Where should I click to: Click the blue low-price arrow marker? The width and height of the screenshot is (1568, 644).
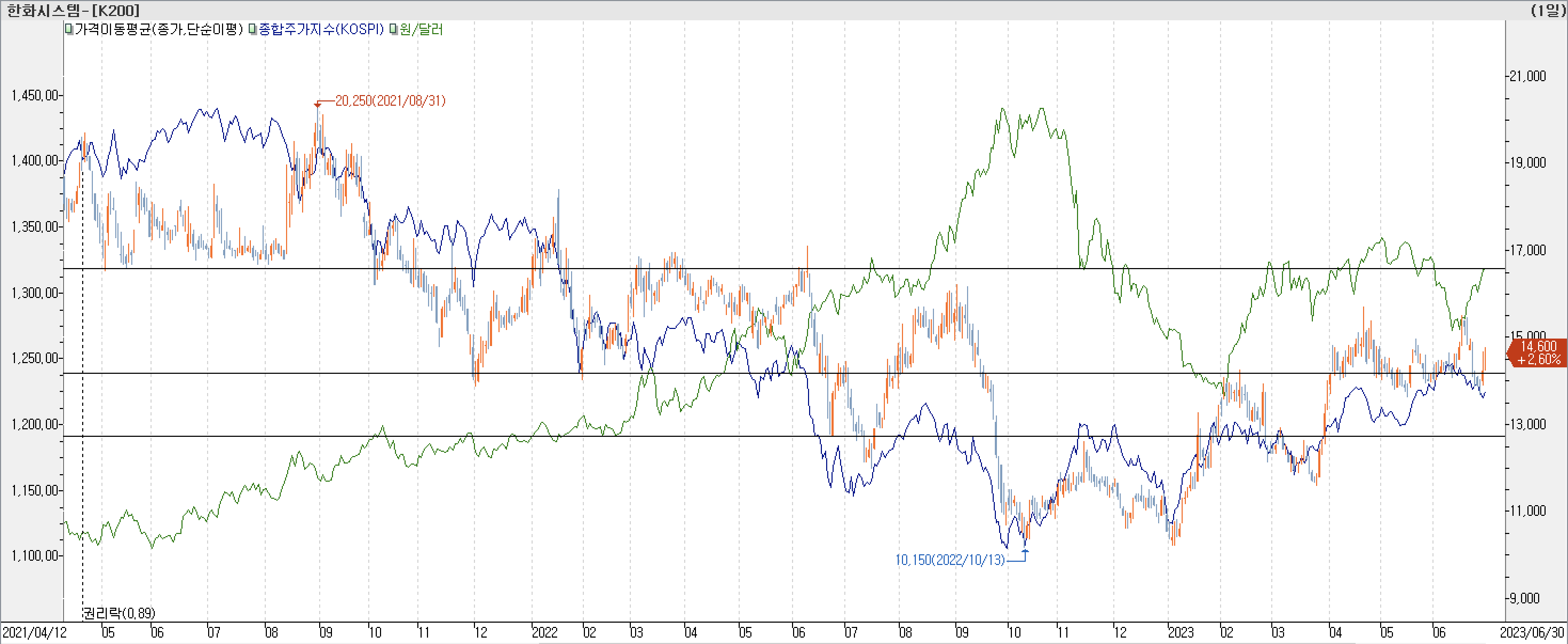point(1025,552)
